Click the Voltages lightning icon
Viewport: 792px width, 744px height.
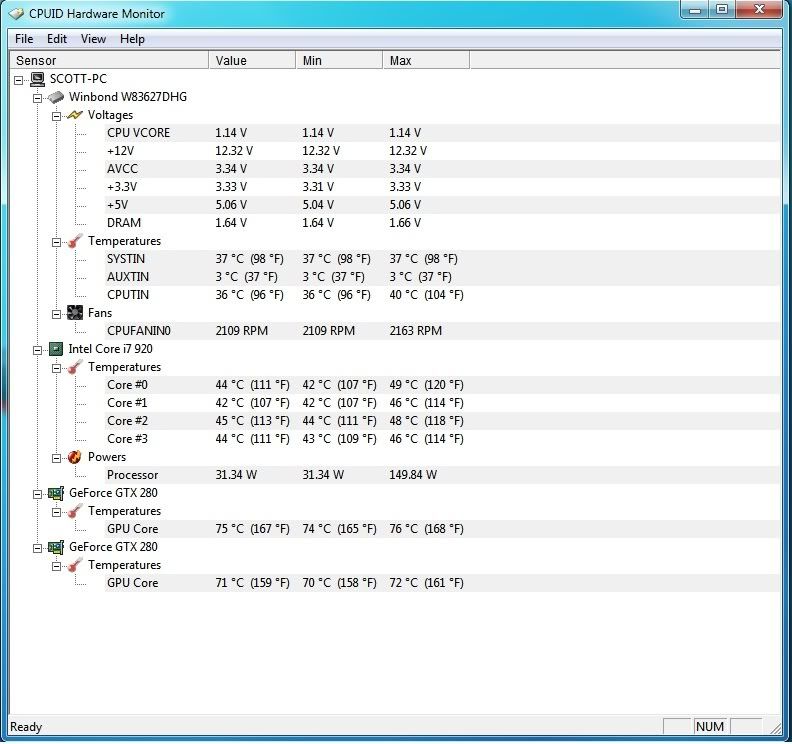(x=75, y=115)
